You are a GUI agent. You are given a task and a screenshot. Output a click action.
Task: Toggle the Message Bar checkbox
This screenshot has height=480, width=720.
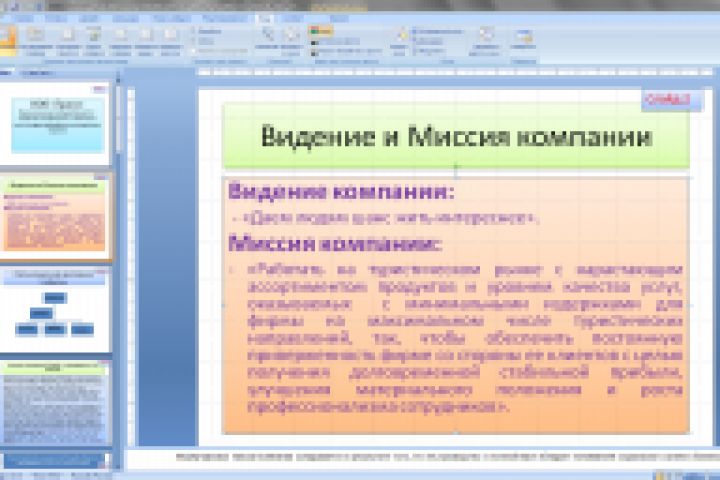click(x=219, y=51)
